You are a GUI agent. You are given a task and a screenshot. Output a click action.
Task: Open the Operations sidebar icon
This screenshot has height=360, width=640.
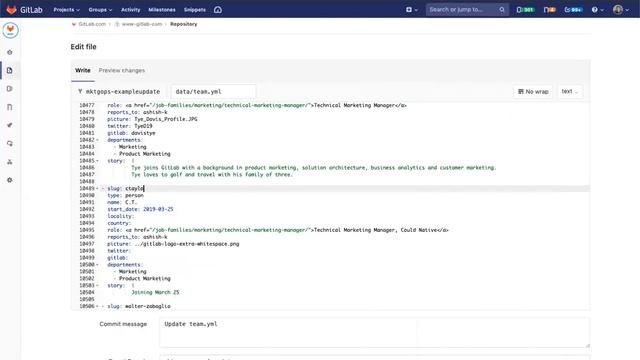[x=10, y=143]
